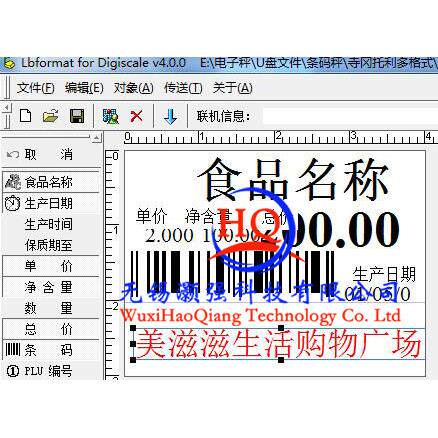The image size is (438, 438).
Task: Delete with the red X icon
Action: click(136, 116)
